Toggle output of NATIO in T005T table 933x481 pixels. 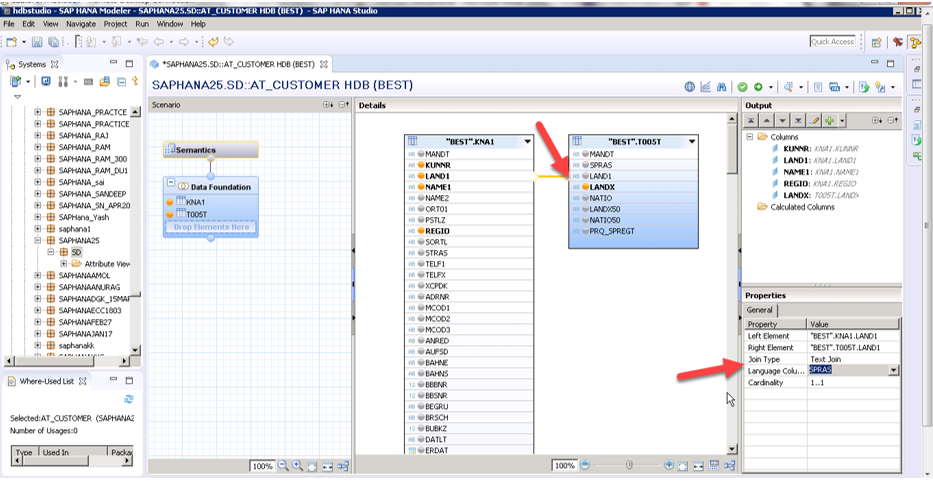click(x=585, y=198)
